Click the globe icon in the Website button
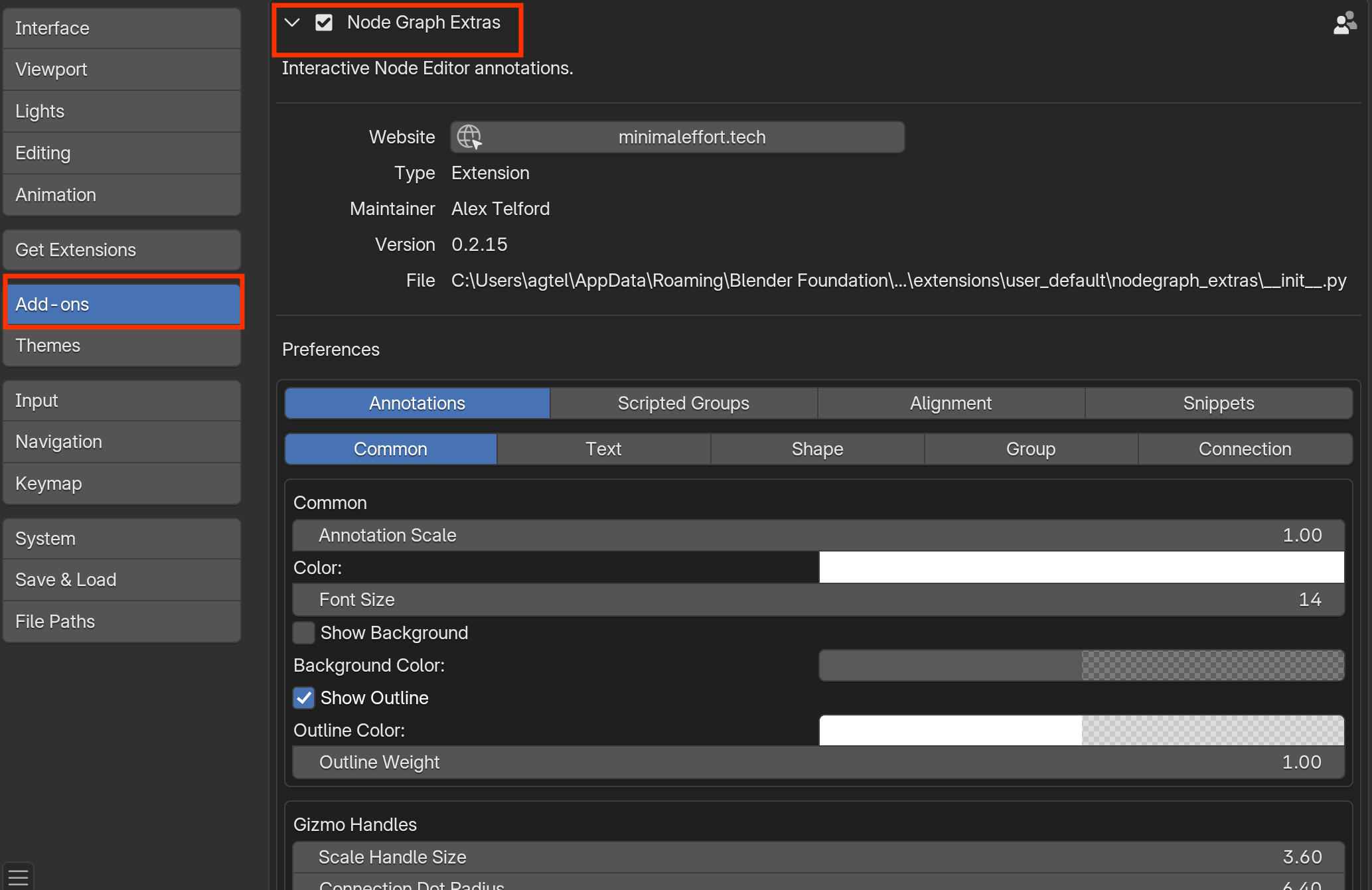 (x=469, y=137)
